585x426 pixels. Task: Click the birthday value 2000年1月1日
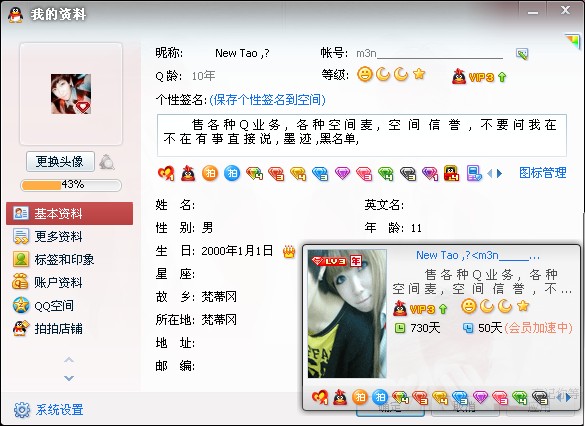[x=237, y=251]
